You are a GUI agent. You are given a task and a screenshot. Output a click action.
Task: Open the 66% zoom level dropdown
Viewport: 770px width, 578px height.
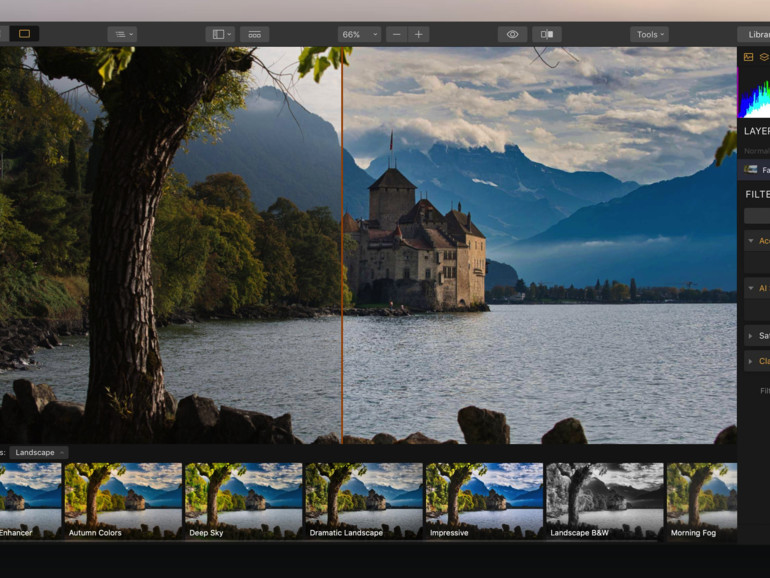[359, 34]
